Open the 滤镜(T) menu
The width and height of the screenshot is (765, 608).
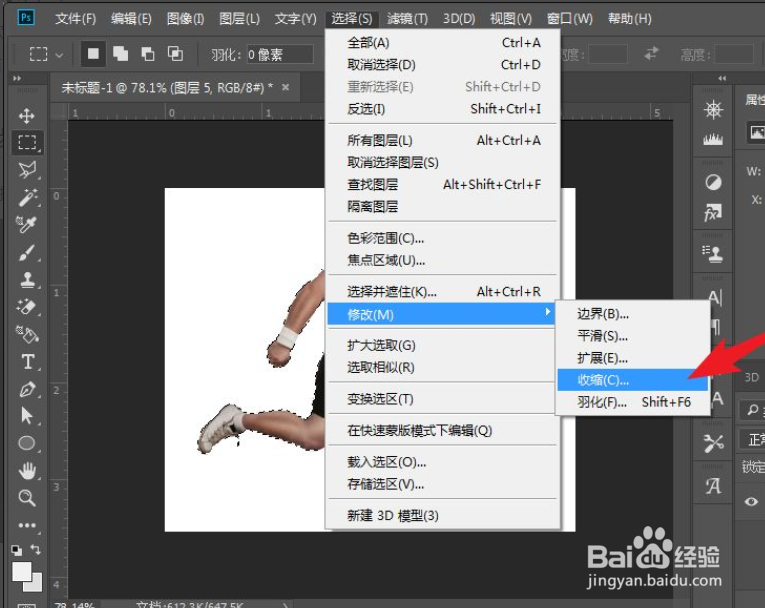[407, 19]
